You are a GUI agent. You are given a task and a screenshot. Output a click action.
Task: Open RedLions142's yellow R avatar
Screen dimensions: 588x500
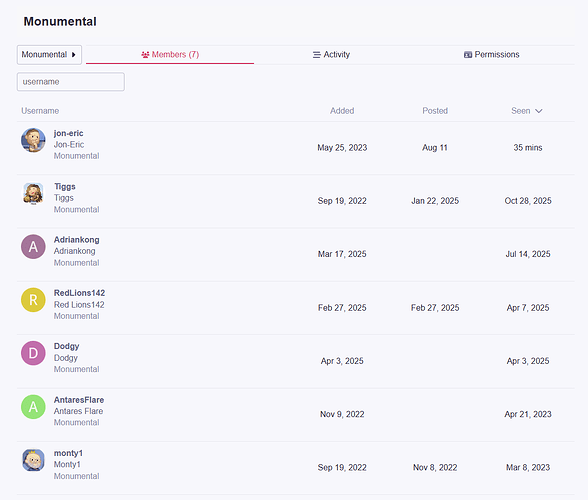(x=33, y=300)
